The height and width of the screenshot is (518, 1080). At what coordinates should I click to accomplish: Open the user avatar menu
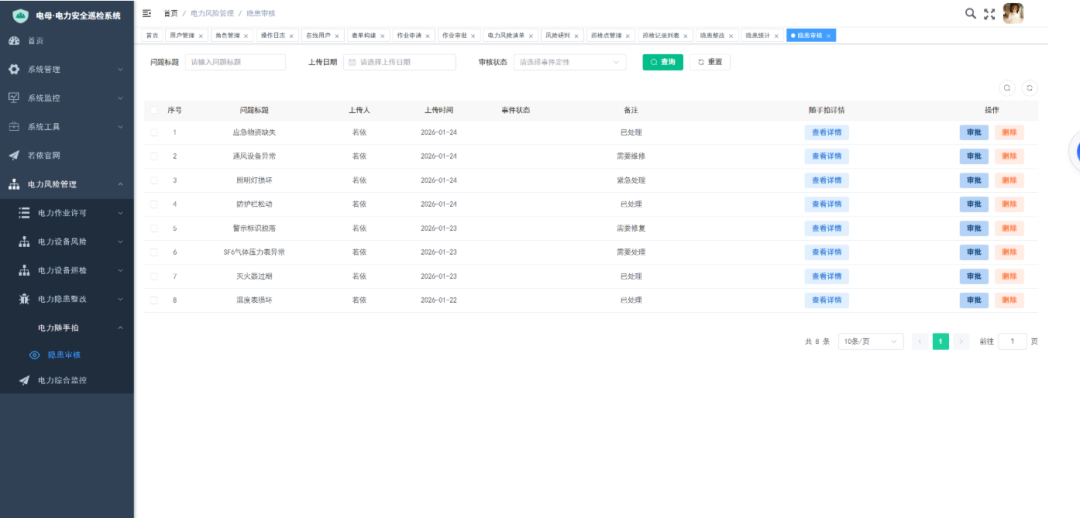pyautogui.click(x=1012, y=13)
